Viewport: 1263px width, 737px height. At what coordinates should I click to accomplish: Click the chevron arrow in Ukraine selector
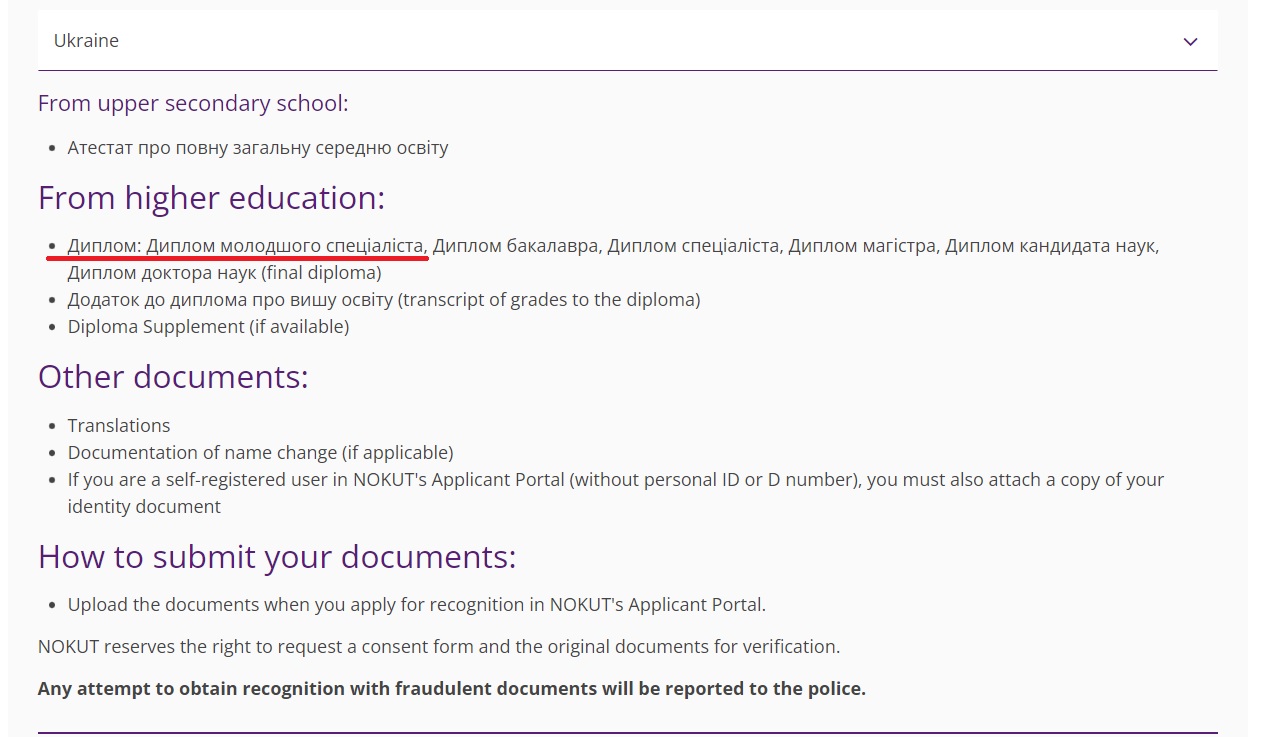[1190, 42]
